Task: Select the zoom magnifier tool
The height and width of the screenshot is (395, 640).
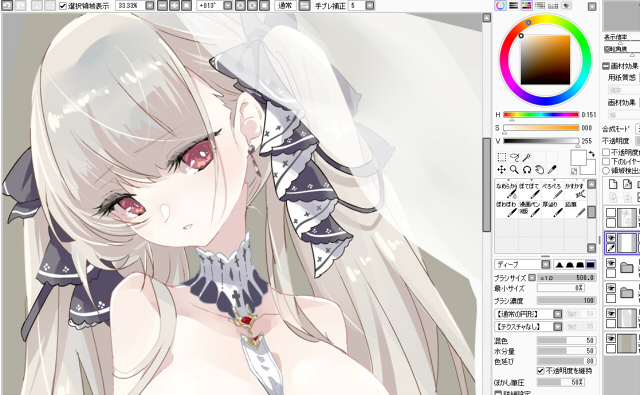Action: tap(514, 169)
